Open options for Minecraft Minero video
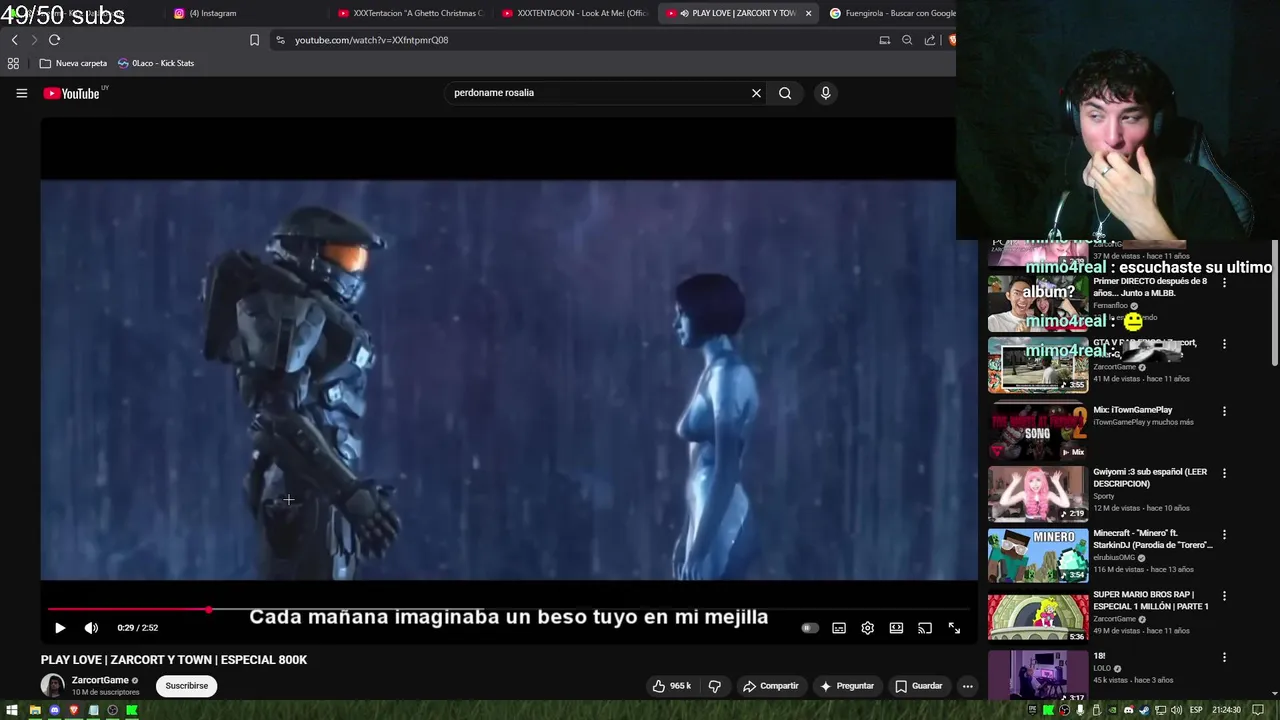The image size is (1280, 720). pyautogui.click(x=1224, y=535)
